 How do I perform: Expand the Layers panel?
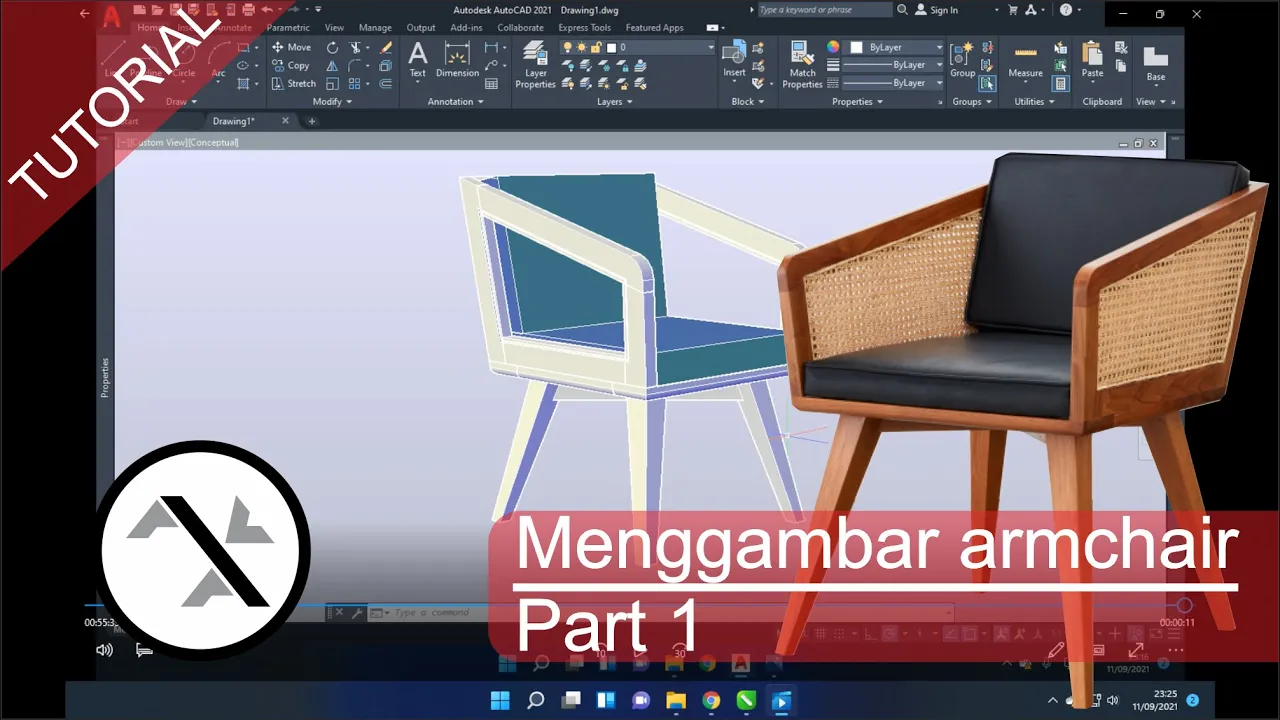614,101
